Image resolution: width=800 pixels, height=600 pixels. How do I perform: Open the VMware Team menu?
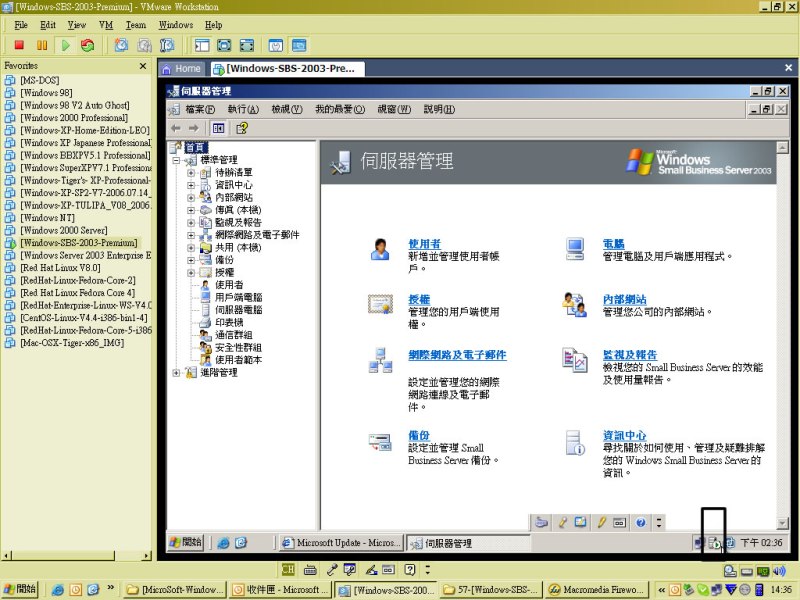[136, 25]
